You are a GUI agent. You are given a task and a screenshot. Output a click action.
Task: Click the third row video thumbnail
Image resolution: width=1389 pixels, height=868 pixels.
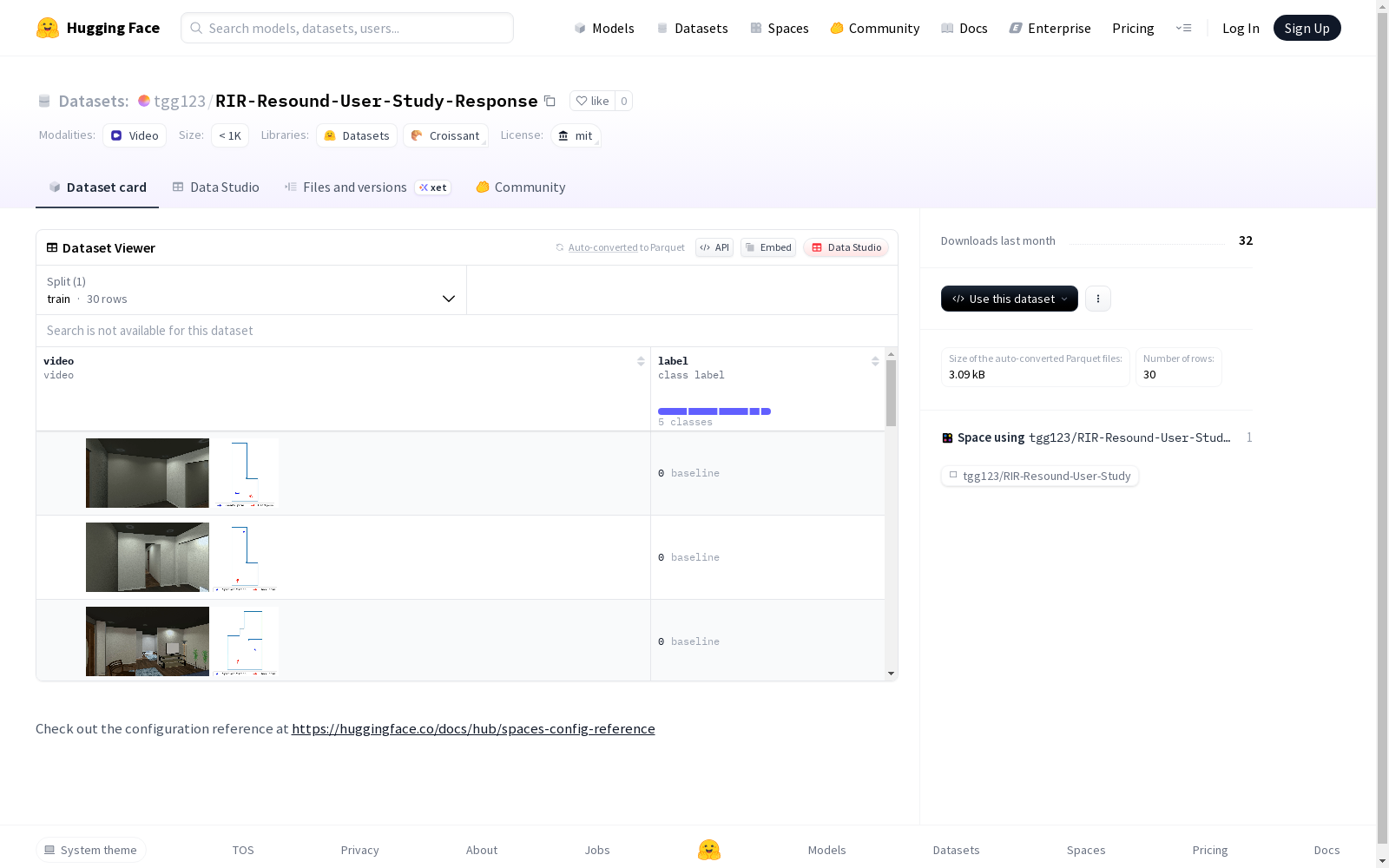pos(181,641)
